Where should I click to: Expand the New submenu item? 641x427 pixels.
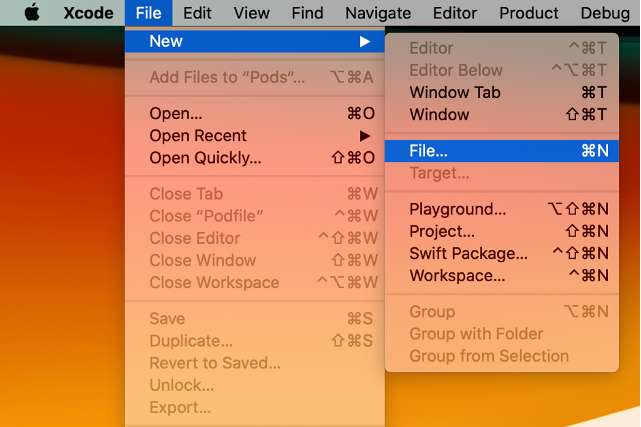tap(255, 41)
